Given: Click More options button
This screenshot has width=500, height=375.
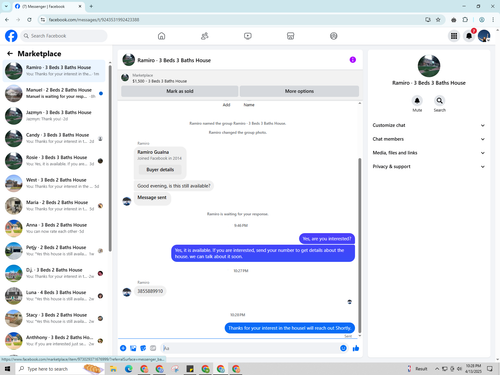Looking at the screenshot, I should [299, 91].
